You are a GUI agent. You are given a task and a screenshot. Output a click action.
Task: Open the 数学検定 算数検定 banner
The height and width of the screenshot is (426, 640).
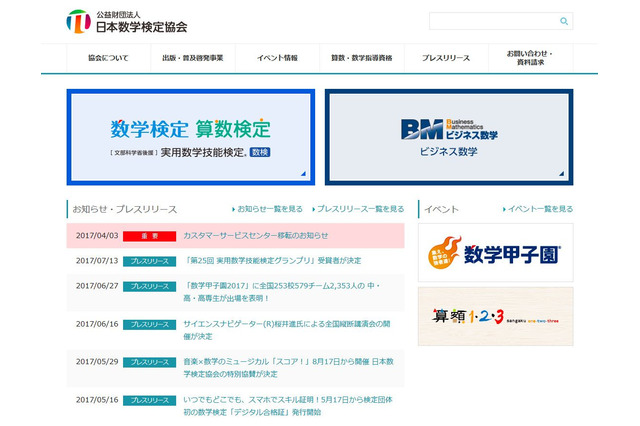[x=191, y=137]
